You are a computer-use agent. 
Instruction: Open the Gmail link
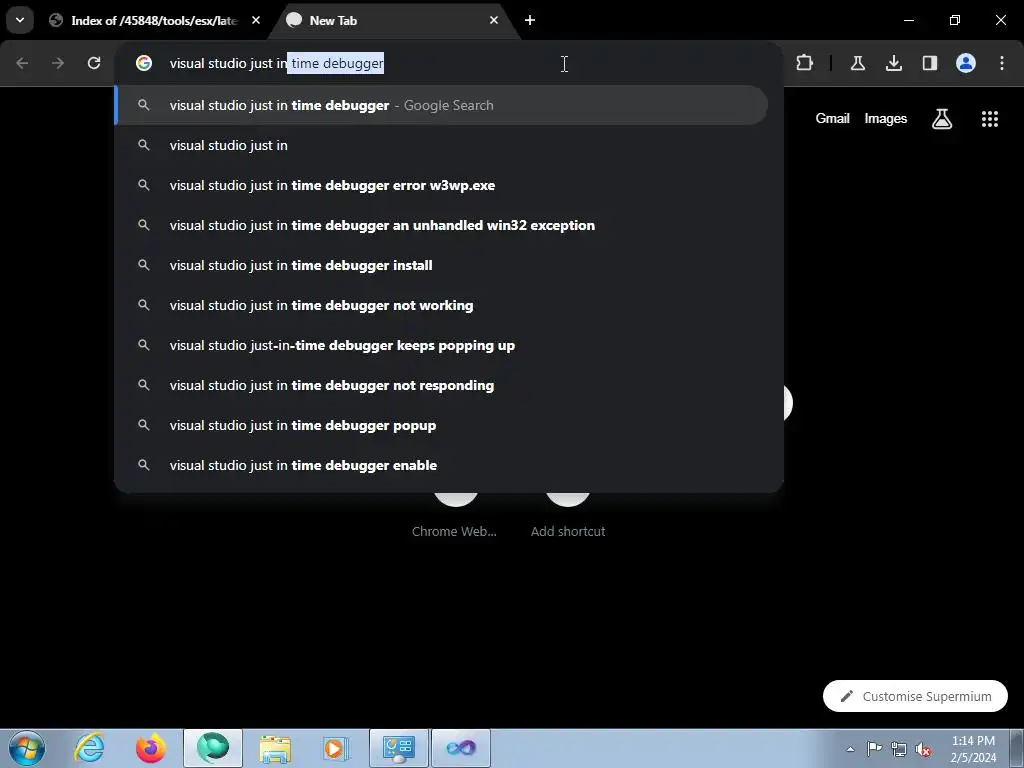[x=832, y=118]
